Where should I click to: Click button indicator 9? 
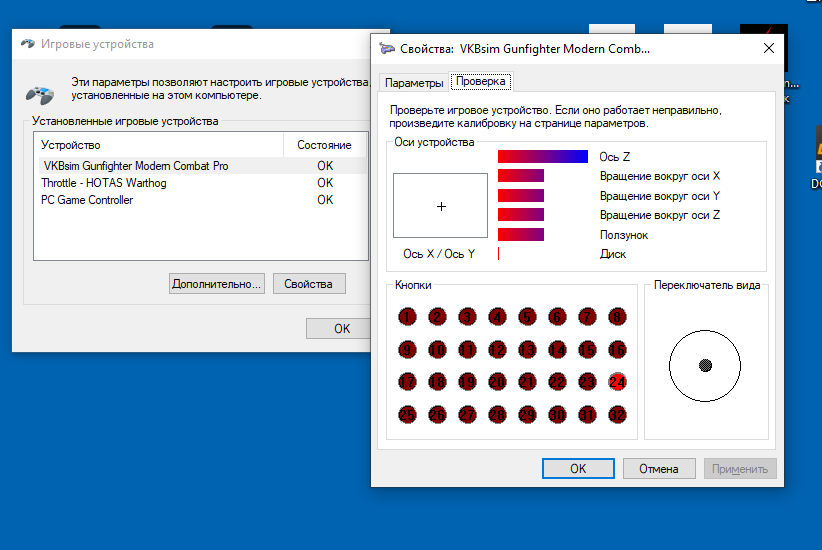click(x=407, y=350)
